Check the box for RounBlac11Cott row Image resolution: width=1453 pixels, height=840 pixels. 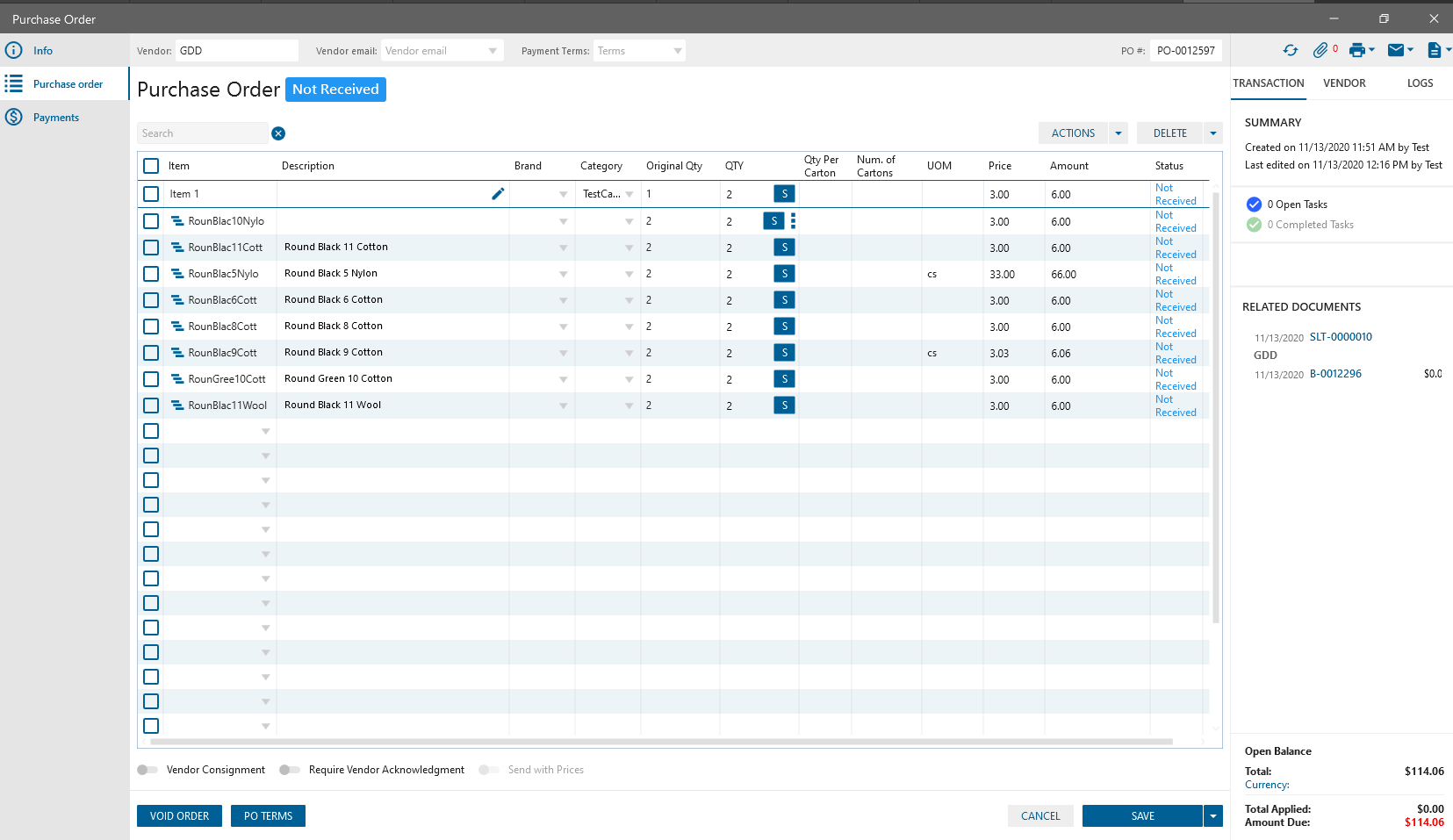click(151, 248)
